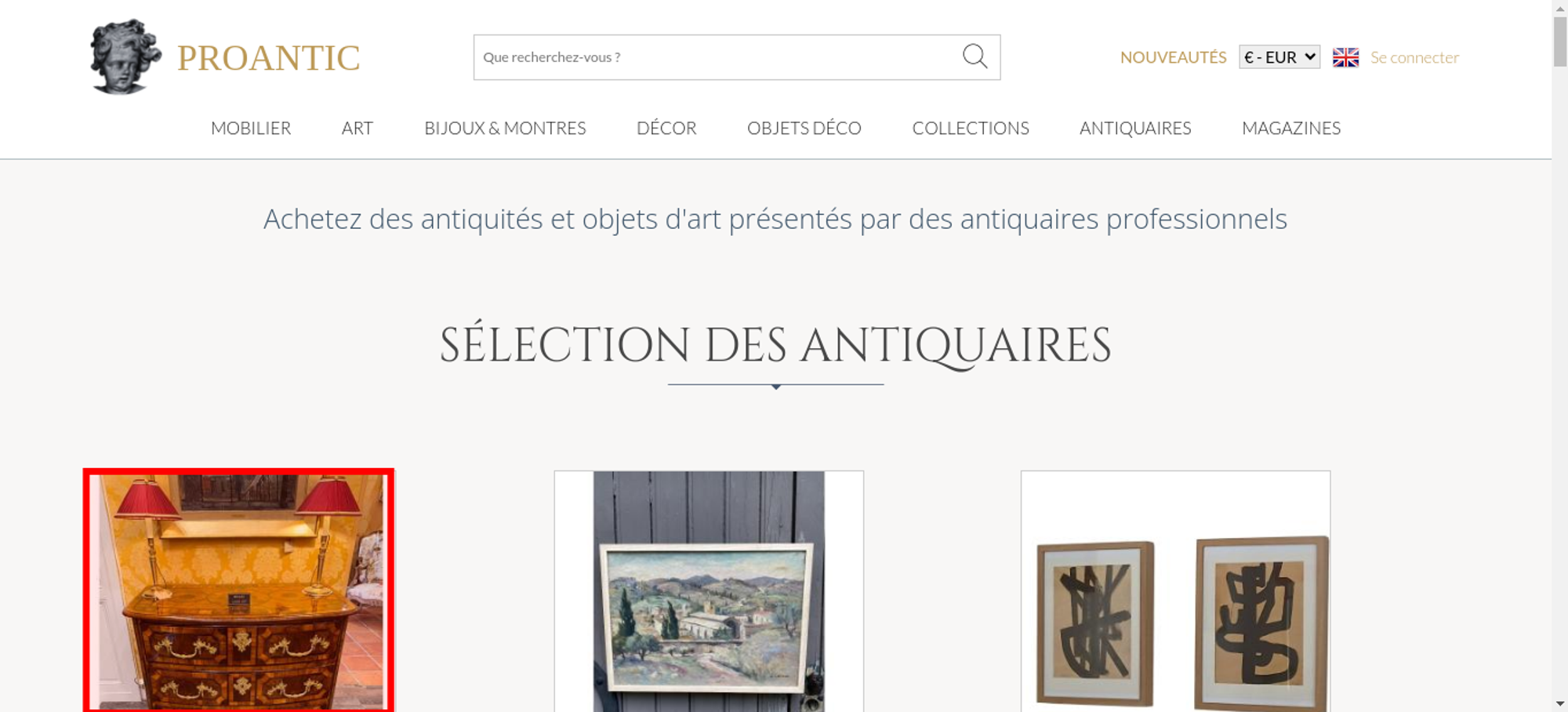Open the pair of abstract ink drawings thumbnail

pos(1175,591)
